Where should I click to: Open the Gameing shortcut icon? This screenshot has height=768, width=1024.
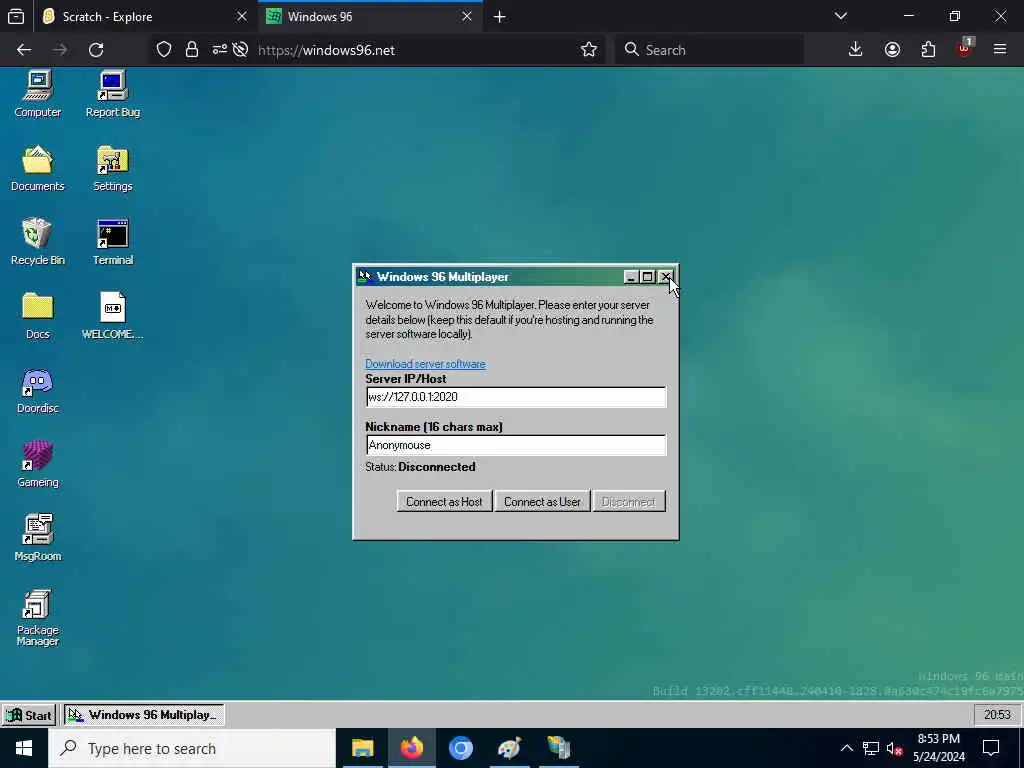pyautogui.click(x=37, y=464)
